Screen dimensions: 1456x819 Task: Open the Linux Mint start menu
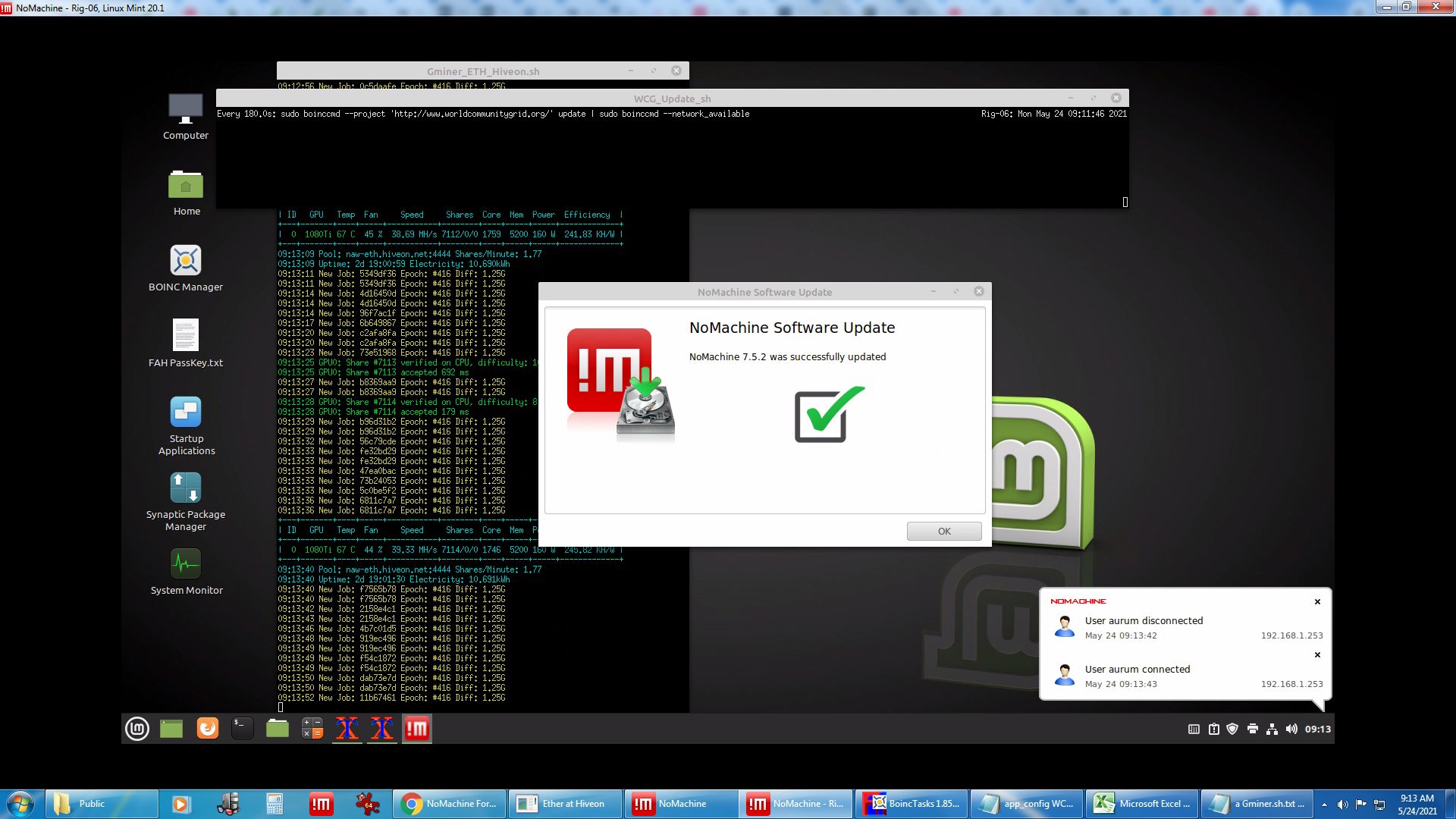click(x=137, y=729)
